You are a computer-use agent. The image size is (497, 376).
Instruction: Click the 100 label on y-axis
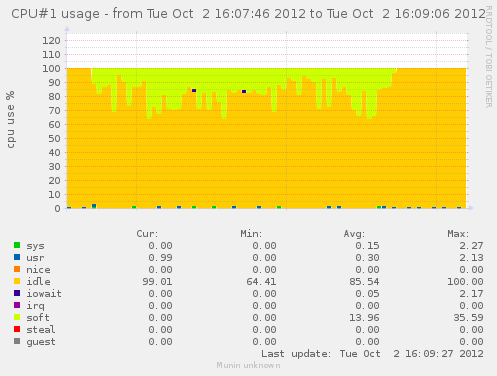(x=51, y=69)
